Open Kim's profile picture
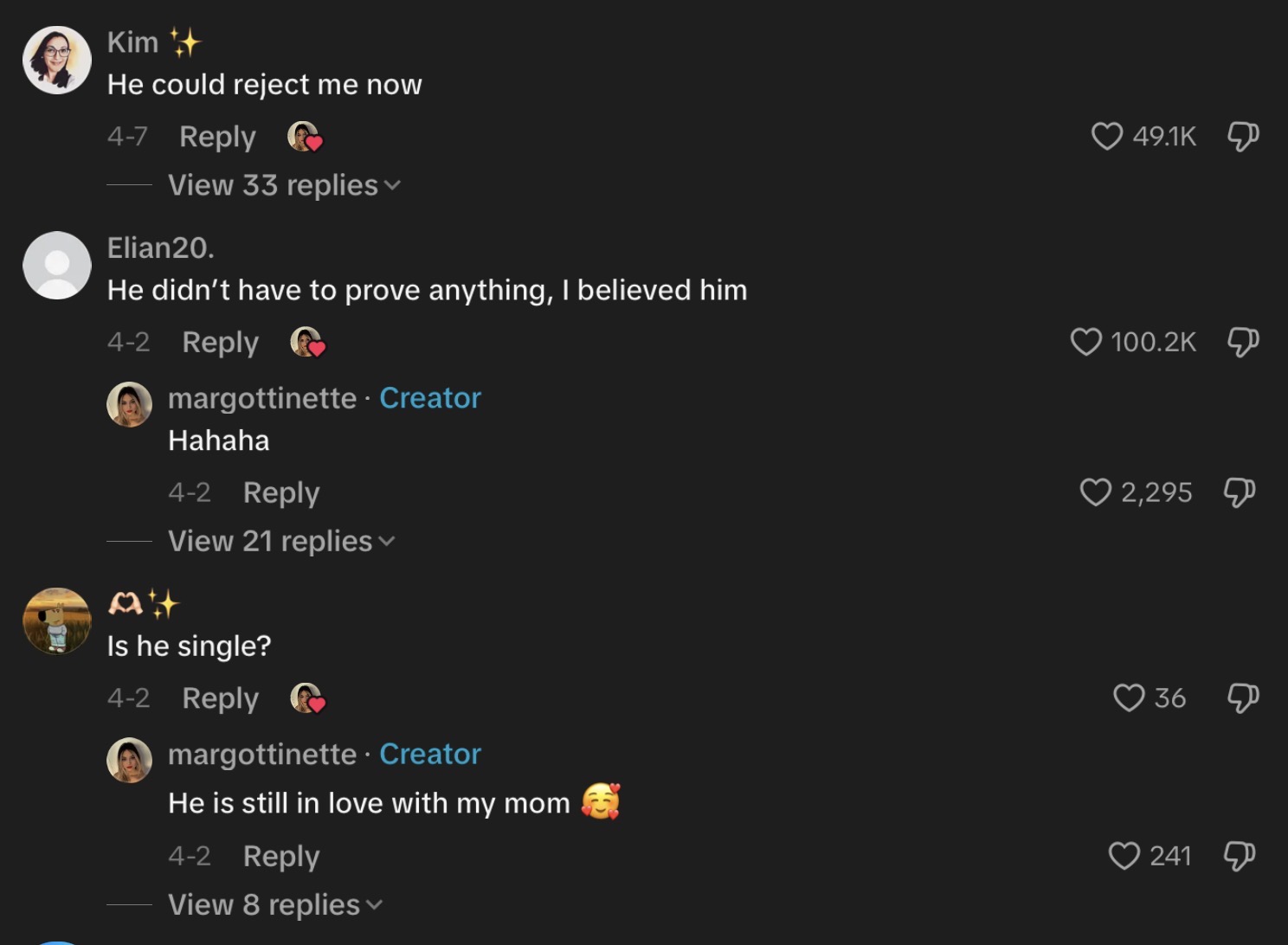Viewport: 1288px width, 945px height. pos(57,60)
